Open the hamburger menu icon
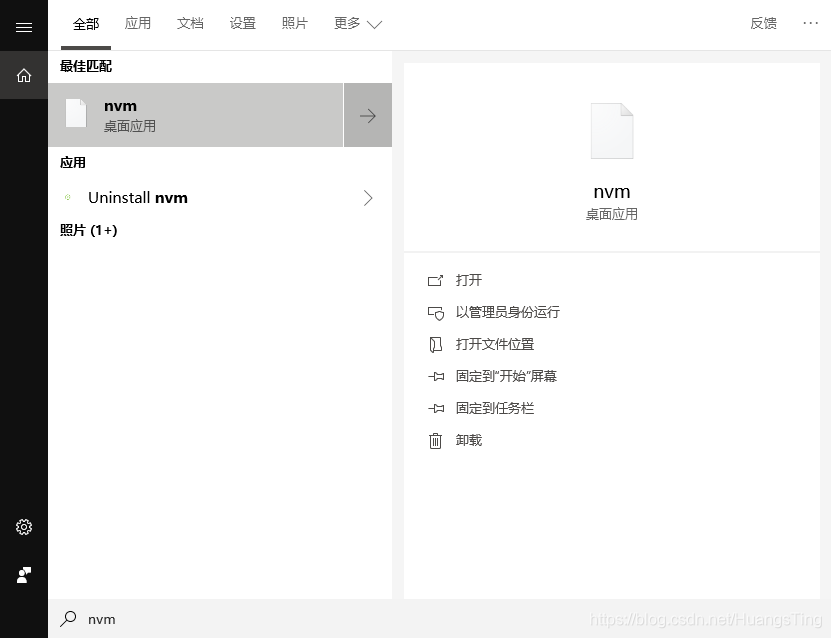Image resolution: width=831 pixels, height=638 pixels. click(x=24, y=27)
